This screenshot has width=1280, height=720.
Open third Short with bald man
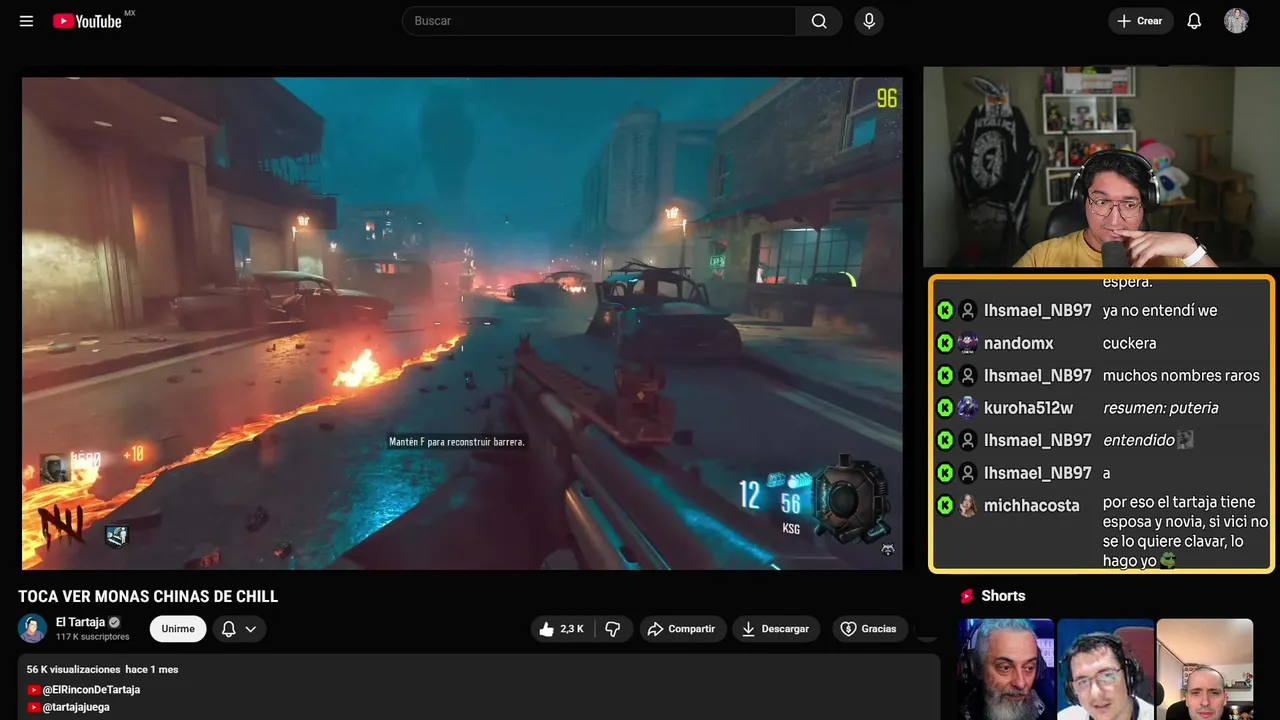tap(1204, 669)
